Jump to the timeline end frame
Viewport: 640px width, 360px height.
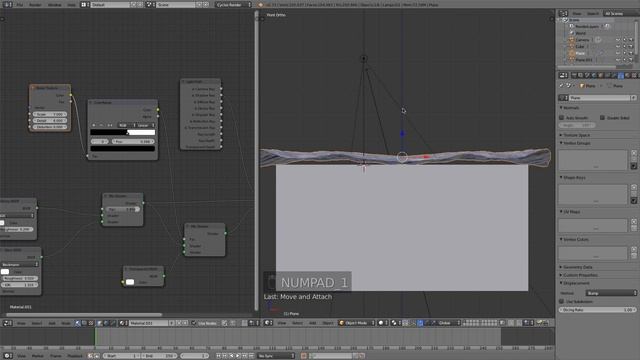251,356
